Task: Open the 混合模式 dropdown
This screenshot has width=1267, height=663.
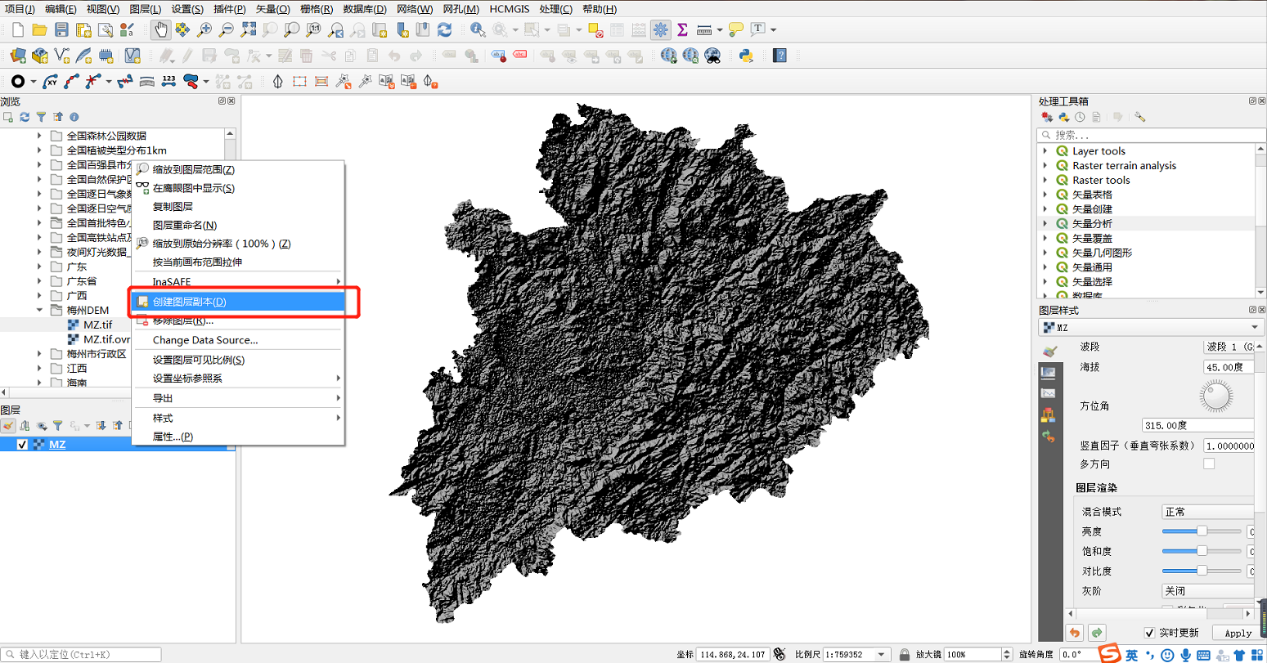Action: click(1206, 511)
